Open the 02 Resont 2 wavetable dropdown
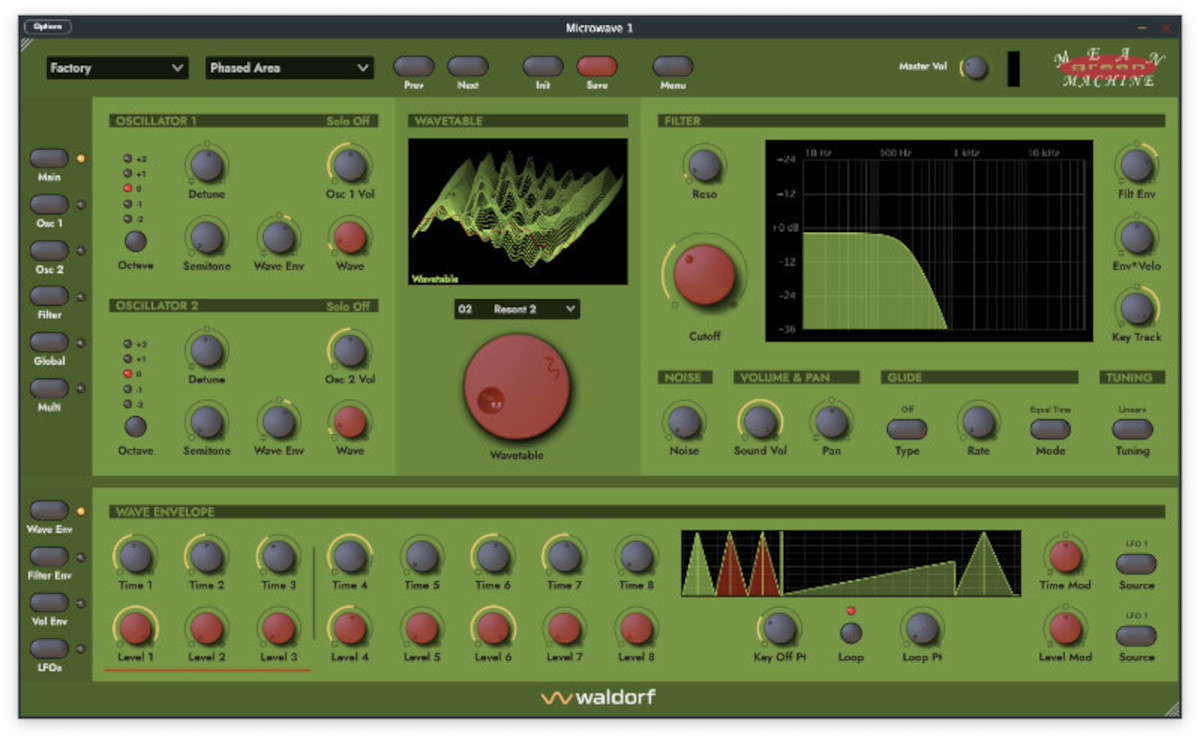This screenshot has width=1200, height=740. [x=517, y=309]
